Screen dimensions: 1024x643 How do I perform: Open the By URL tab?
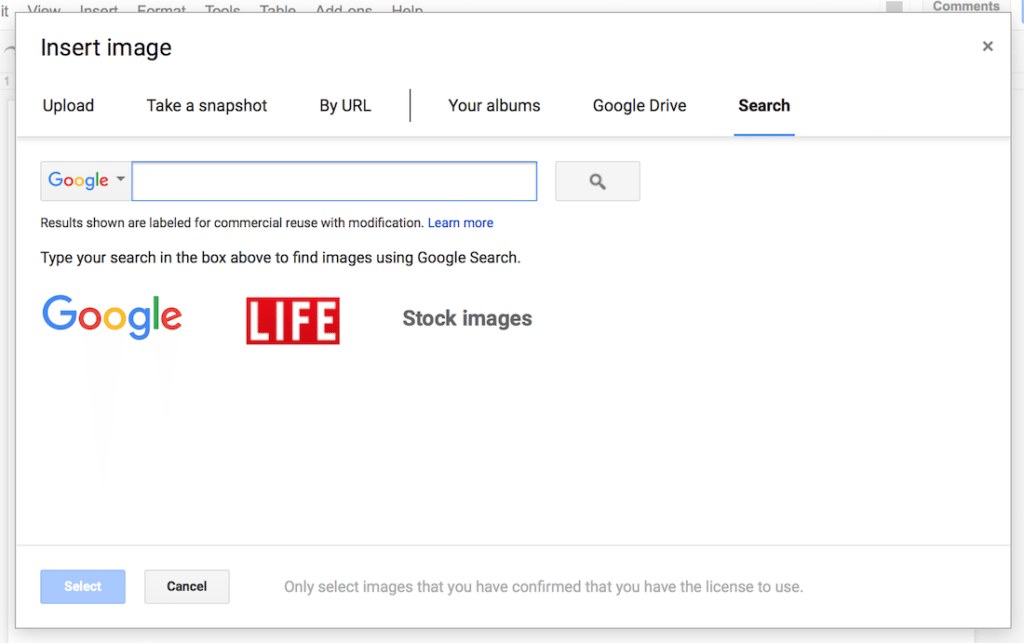pyautogui.click(x=345, y=105)
